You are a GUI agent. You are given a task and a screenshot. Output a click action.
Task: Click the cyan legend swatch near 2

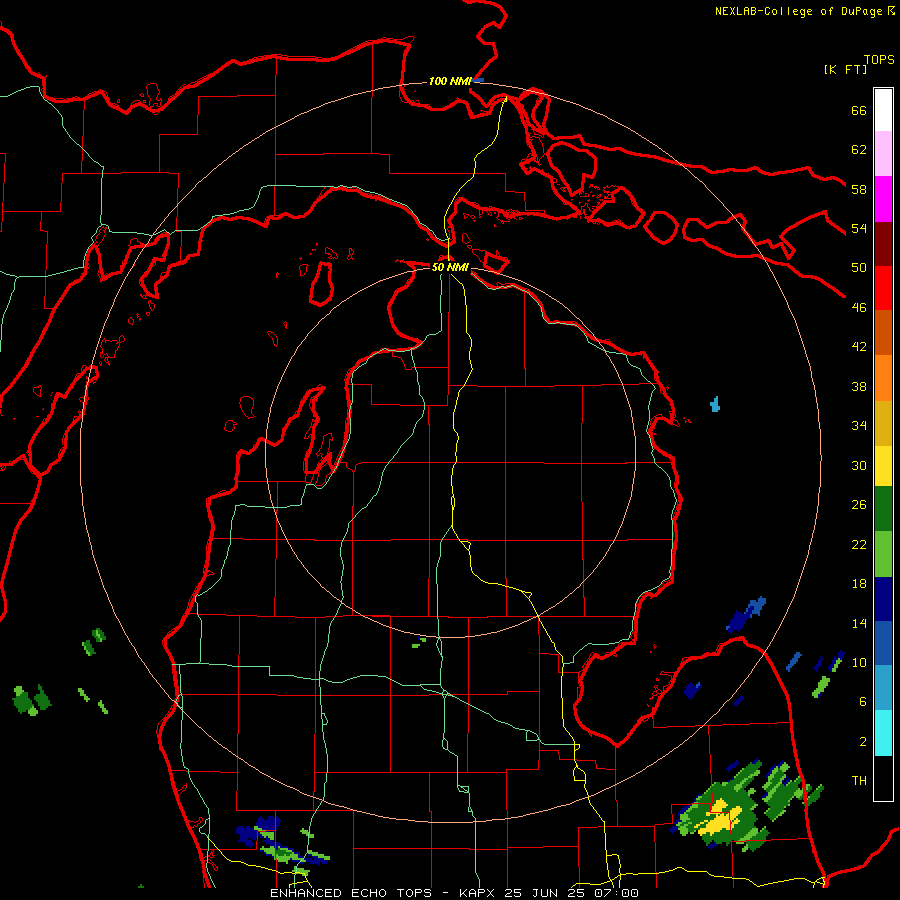click(883, 733)
